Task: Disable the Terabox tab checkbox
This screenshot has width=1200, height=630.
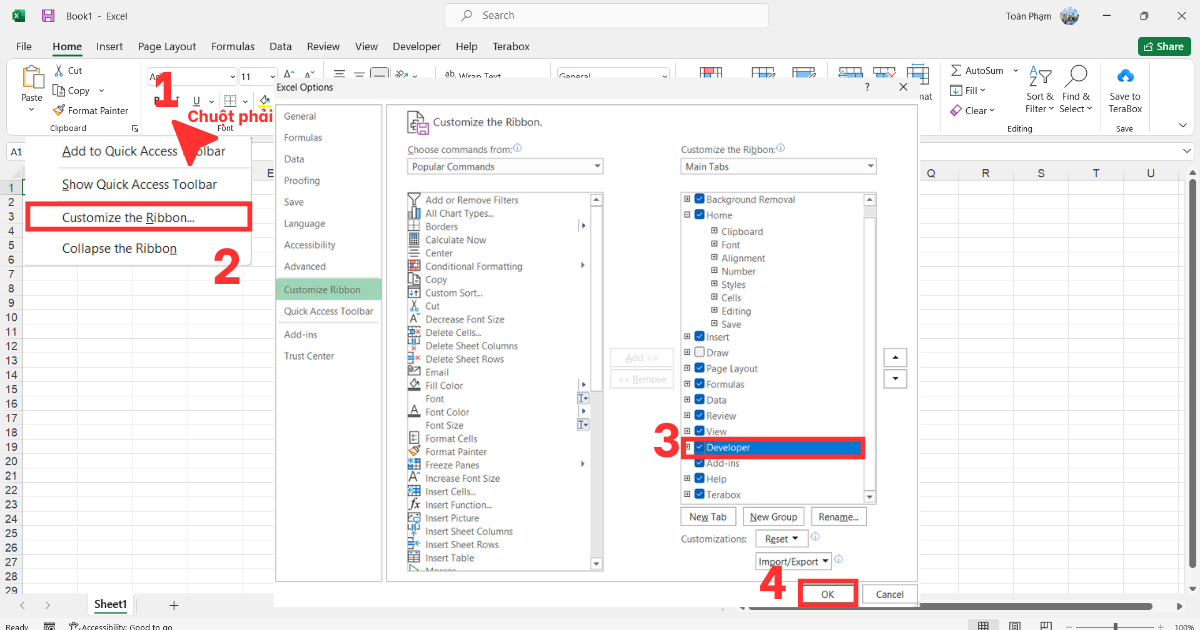Action: (x=701, y=494)
